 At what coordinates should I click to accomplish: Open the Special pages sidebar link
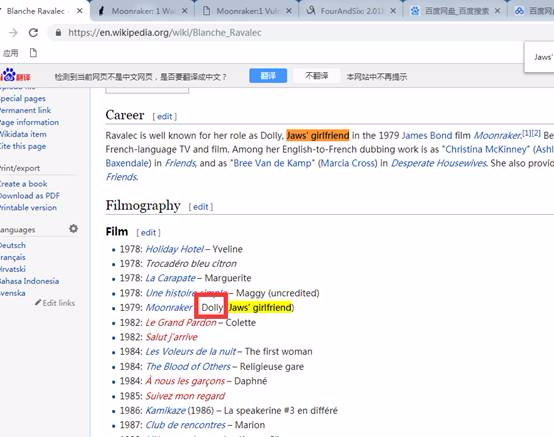click(23, 98)
